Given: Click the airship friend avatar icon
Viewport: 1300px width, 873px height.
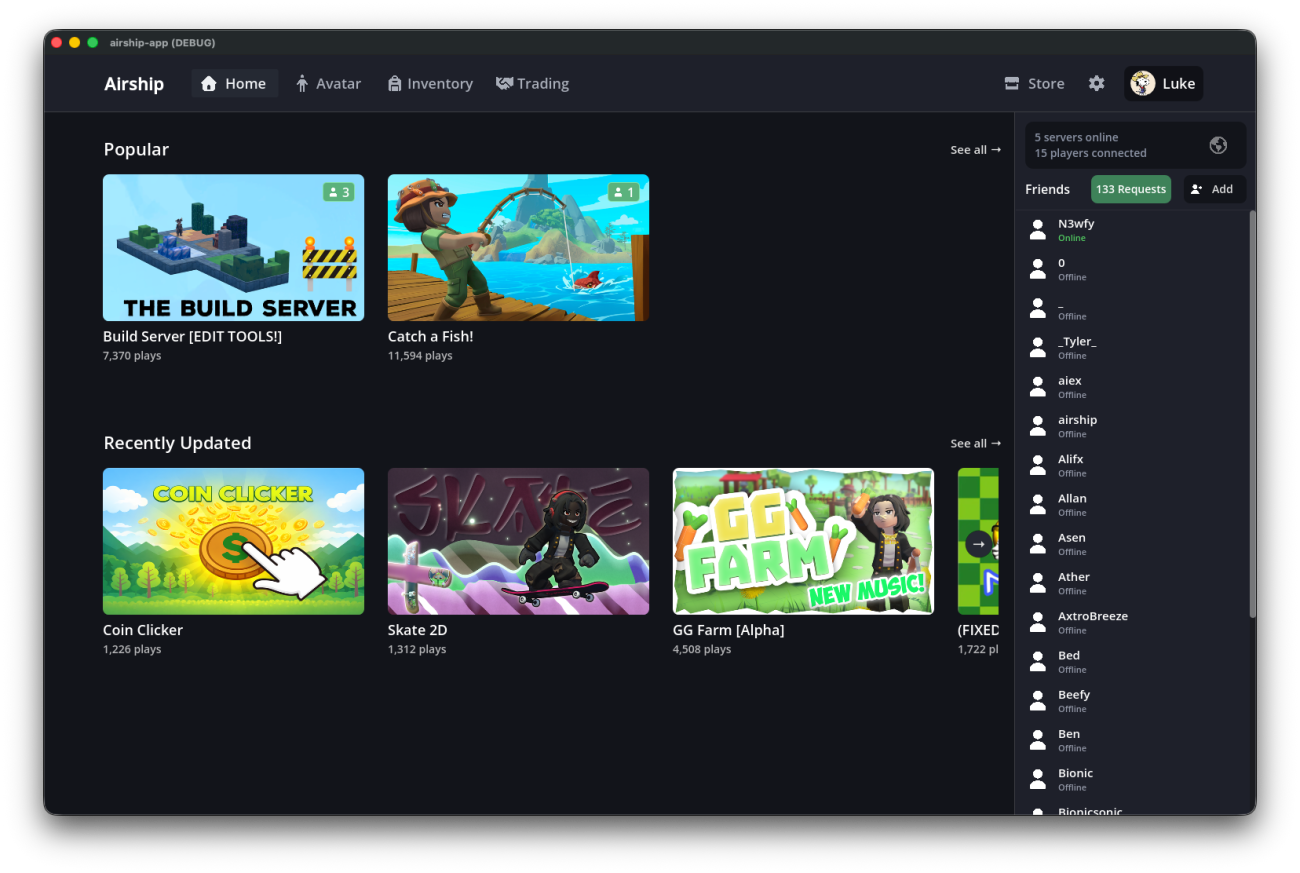Looking at the screenshot, I should point(1038,426).
